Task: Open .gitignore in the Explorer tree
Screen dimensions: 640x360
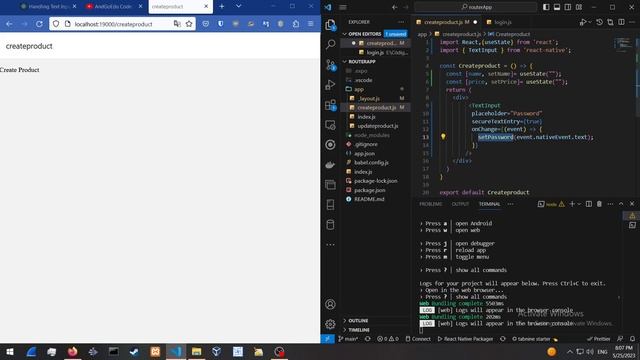Action: (x=365, y=144)
